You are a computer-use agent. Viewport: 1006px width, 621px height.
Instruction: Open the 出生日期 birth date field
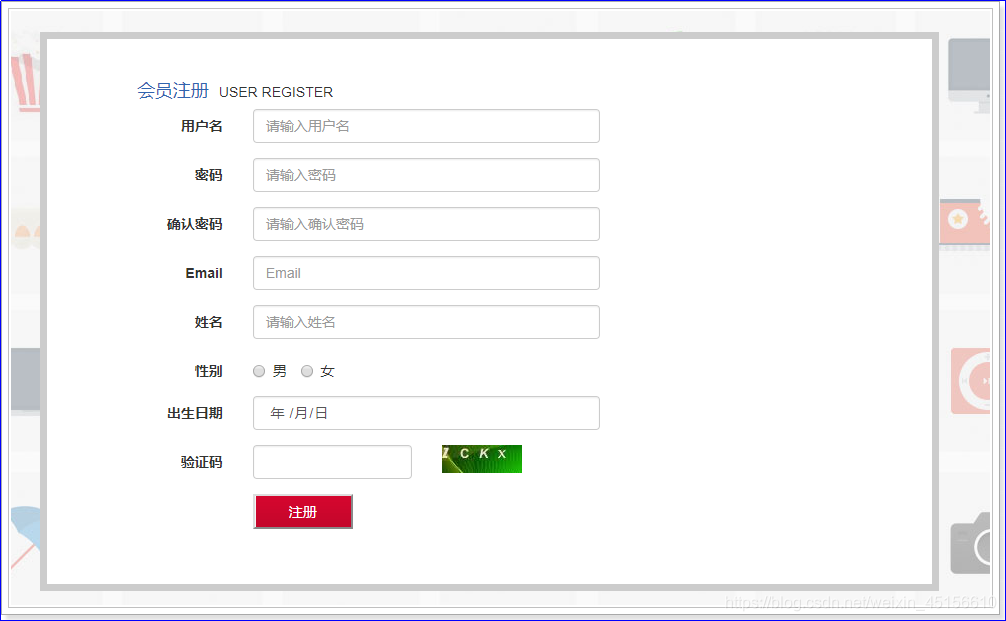(x=426, y=413)
